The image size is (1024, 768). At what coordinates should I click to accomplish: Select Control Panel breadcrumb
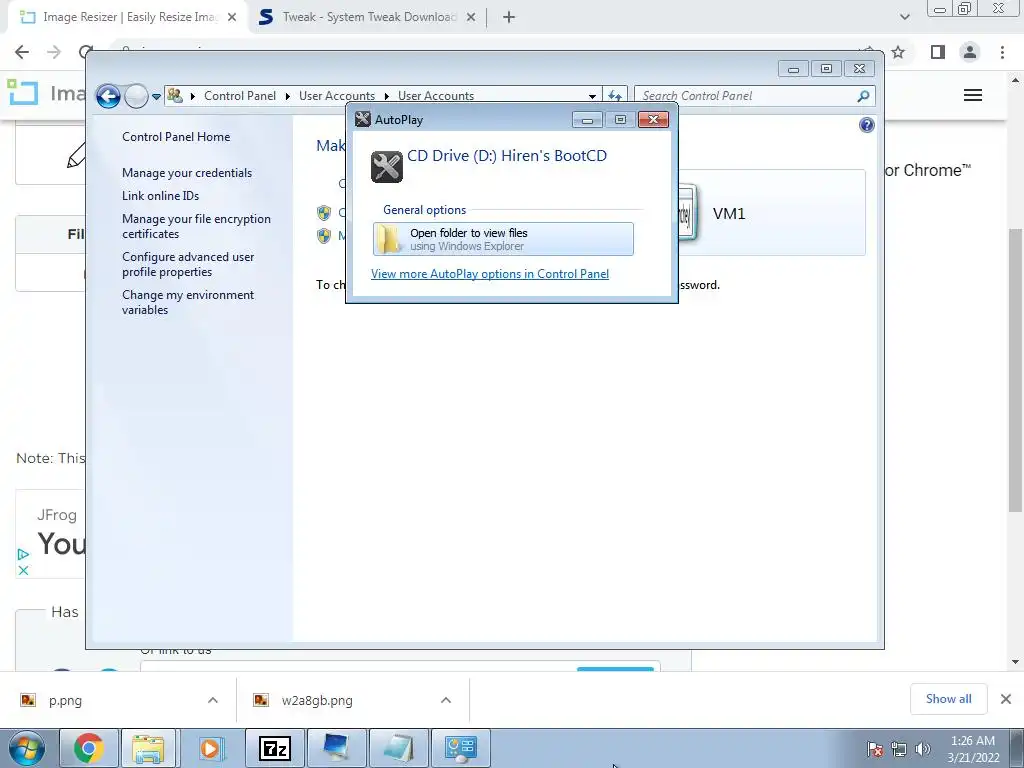(x=240, y=95)
